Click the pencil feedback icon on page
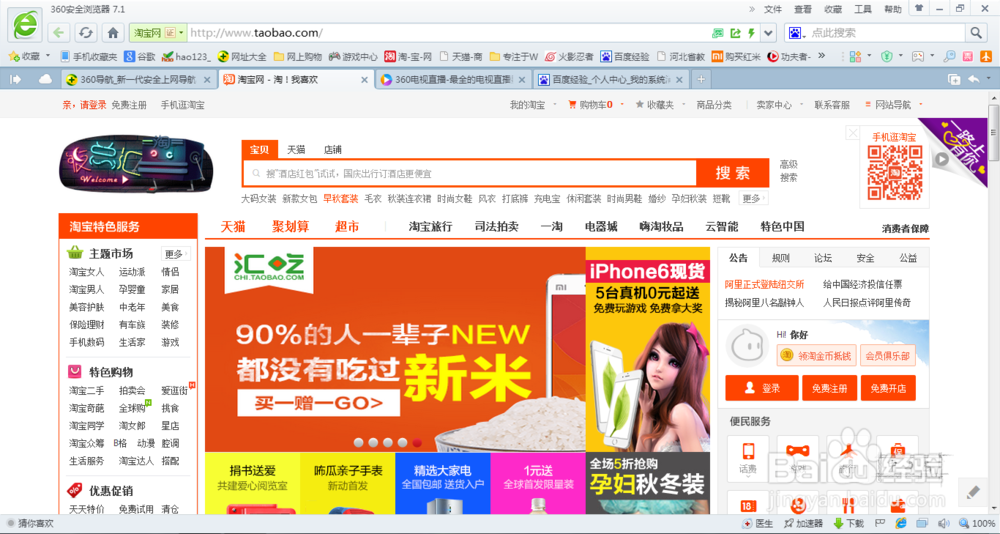The width and height of the screenshot is (1000, 534). tap(973, 493)
